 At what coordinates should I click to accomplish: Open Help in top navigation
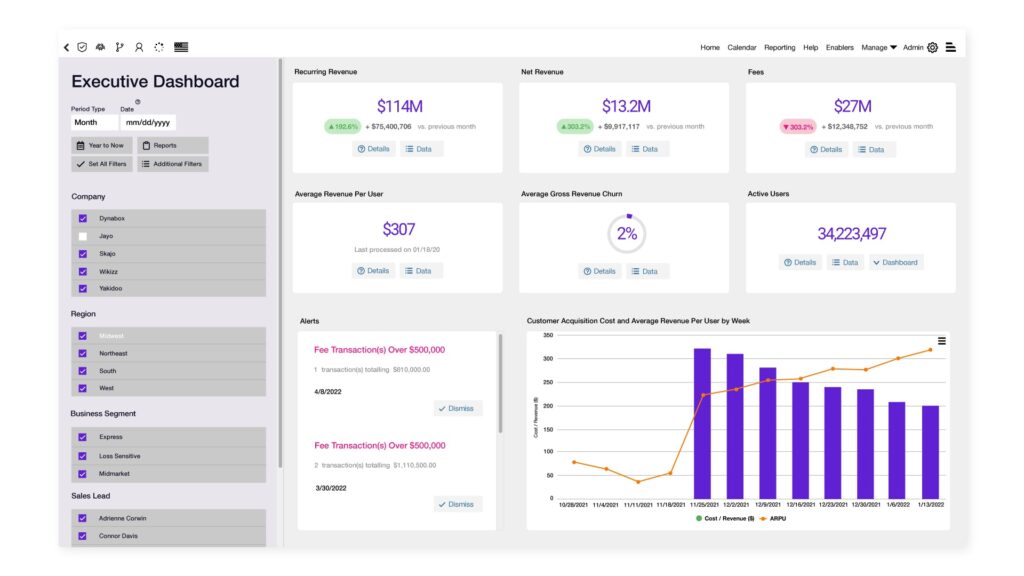click(810, 47)
